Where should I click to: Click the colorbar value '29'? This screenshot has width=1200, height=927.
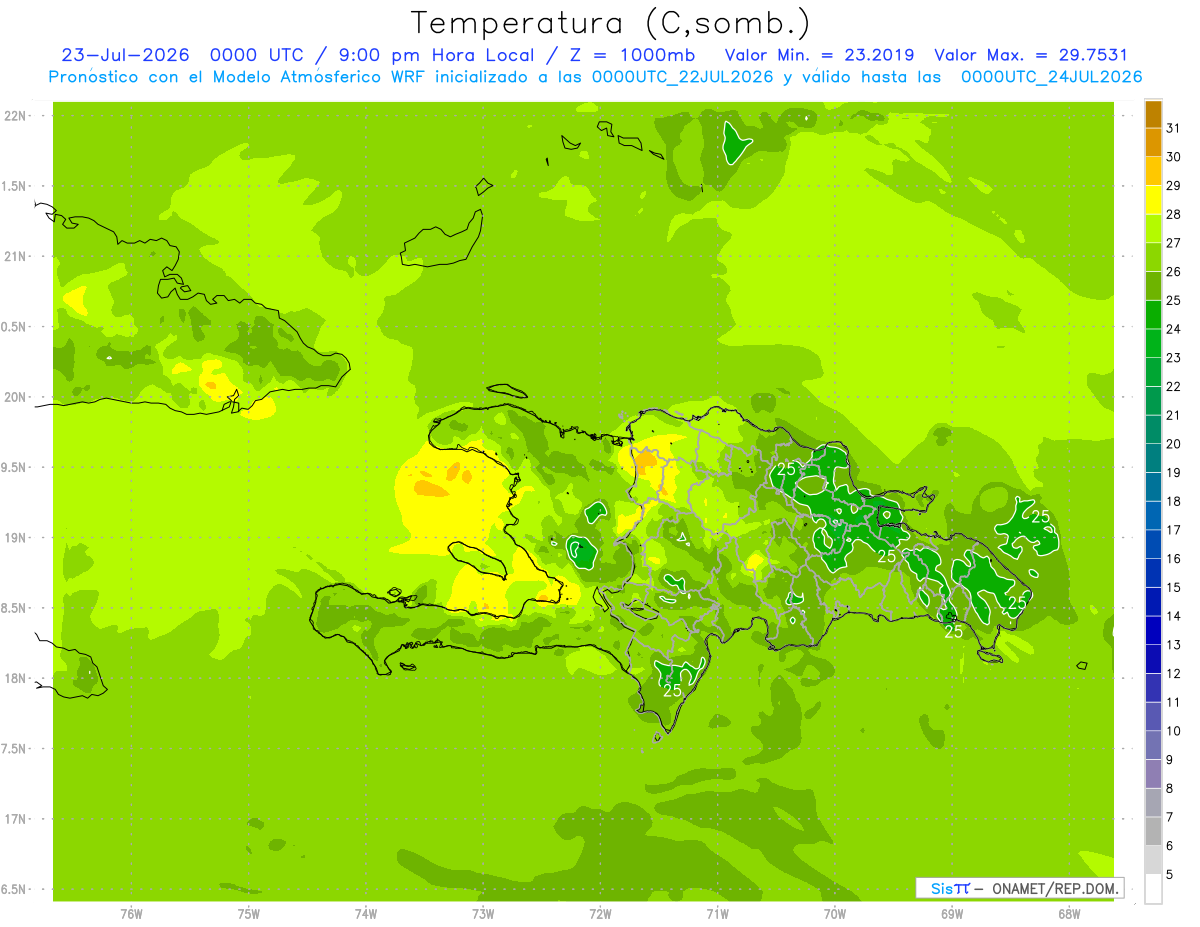pos(1173,186)
